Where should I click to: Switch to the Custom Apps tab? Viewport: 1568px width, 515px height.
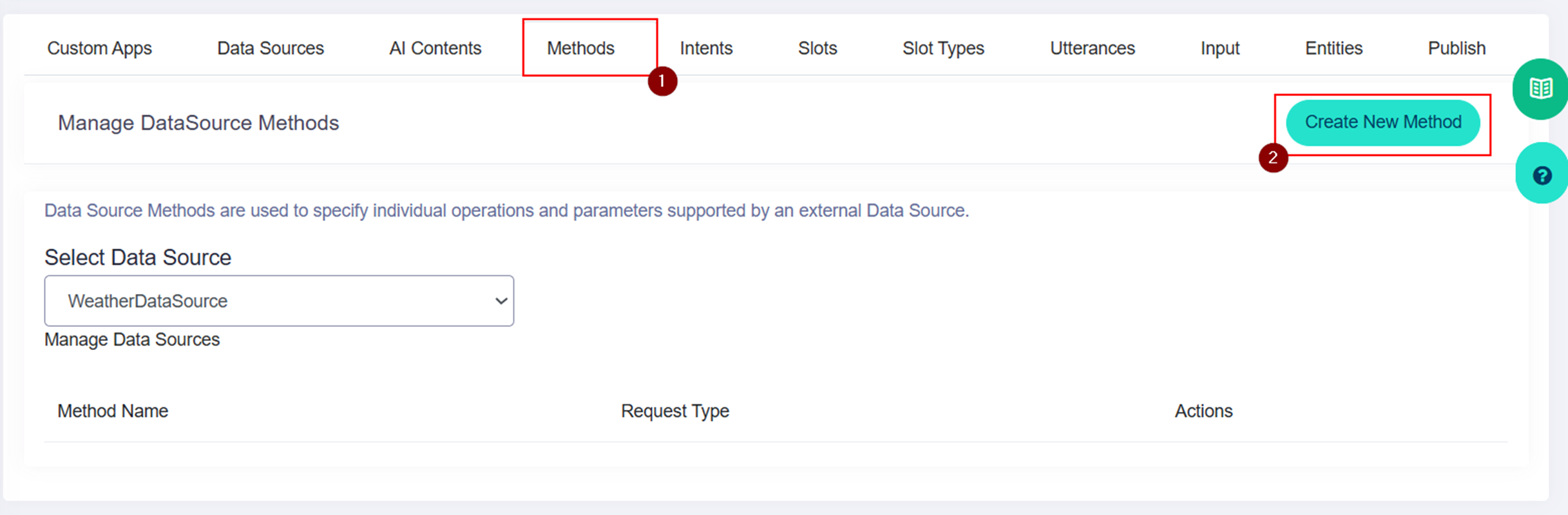coord(99,48)
